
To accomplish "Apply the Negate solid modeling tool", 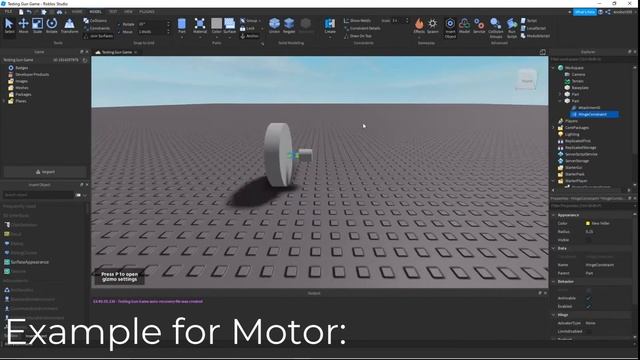I will 289,25.
